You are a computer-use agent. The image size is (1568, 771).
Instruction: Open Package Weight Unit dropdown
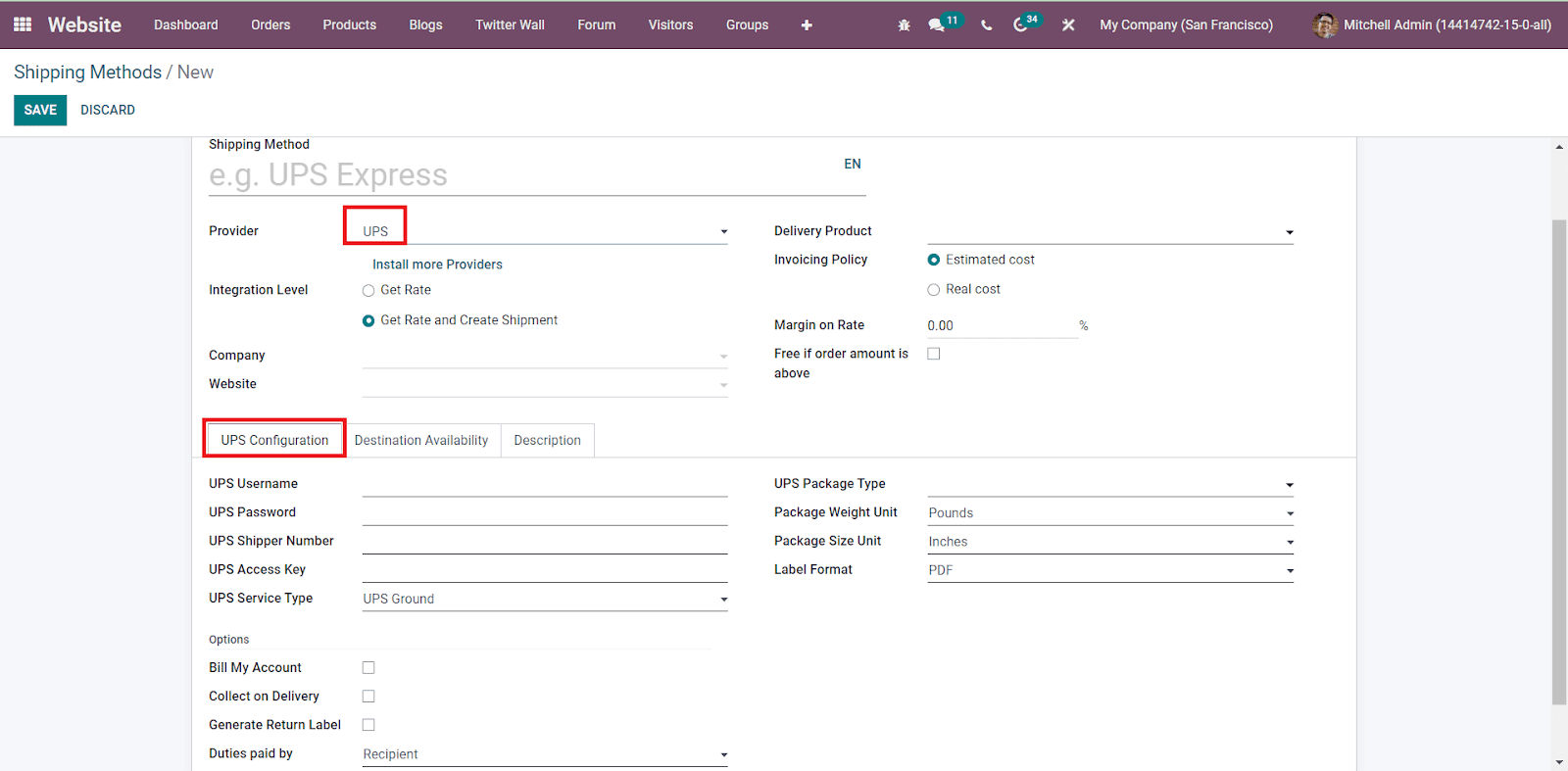coord(1110,512)
